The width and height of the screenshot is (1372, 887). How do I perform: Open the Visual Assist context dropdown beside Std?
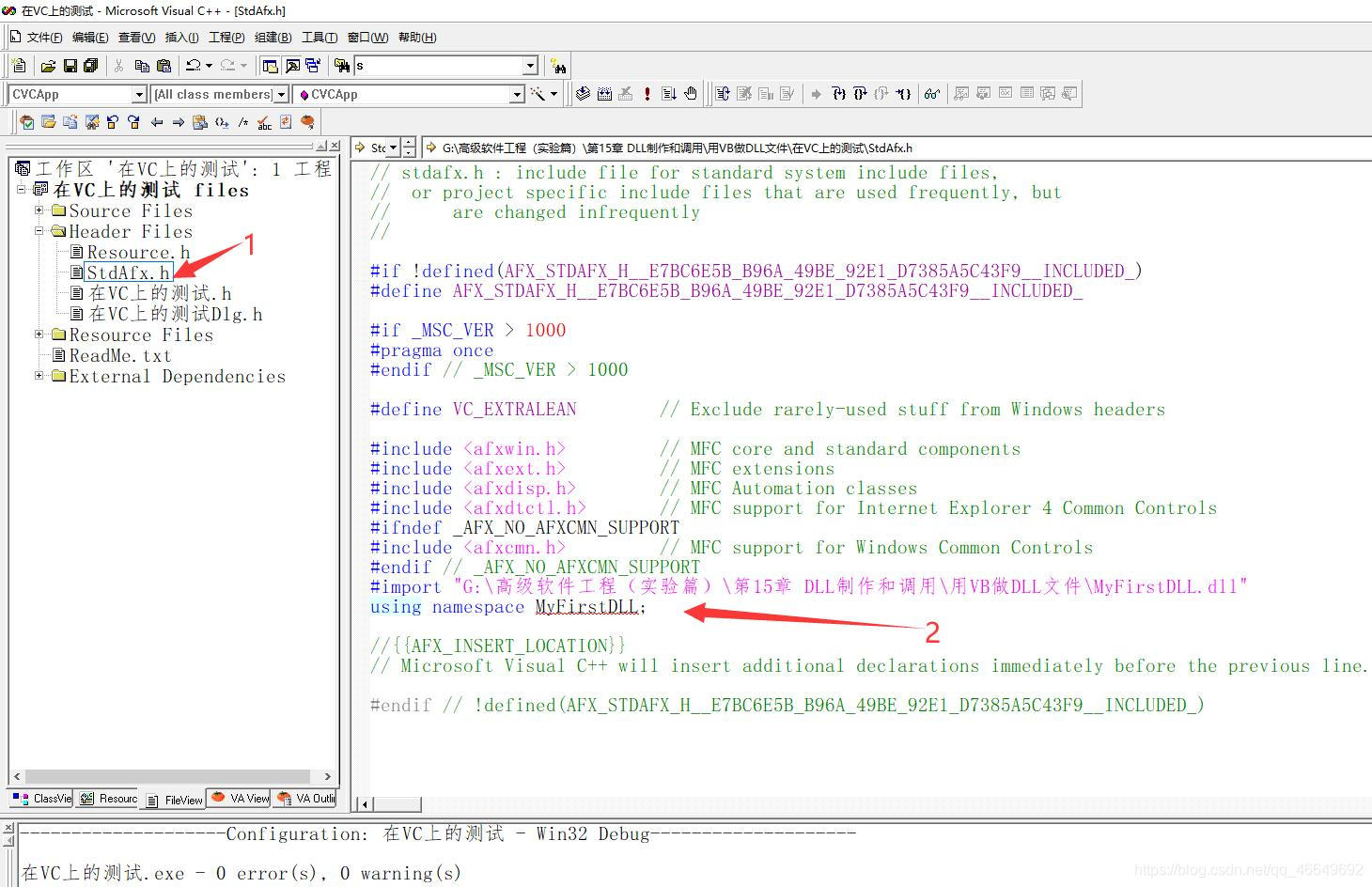point(393,148)
